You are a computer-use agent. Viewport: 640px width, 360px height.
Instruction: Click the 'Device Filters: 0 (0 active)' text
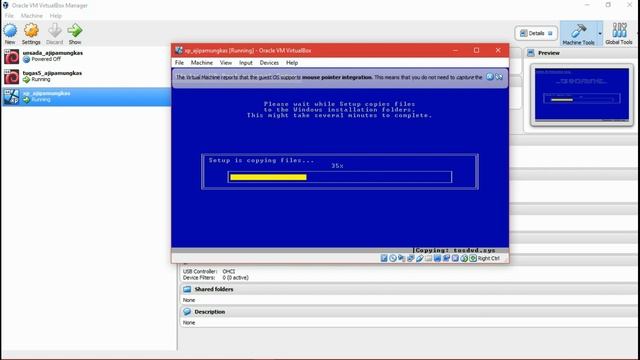[x=216, y=278]
